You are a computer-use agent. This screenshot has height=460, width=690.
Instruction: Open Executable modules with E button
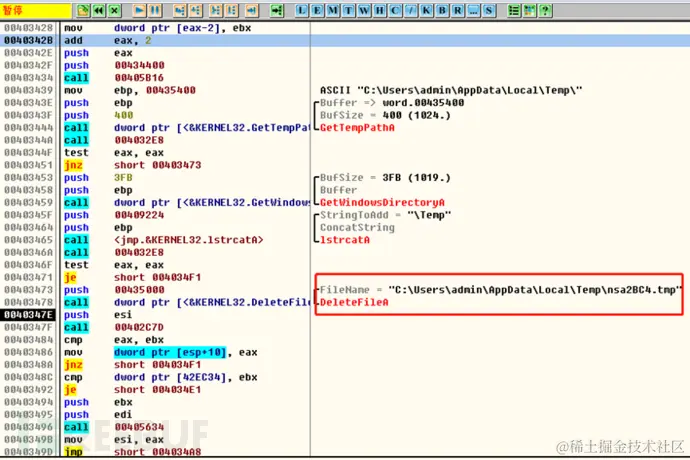point(317,10)
